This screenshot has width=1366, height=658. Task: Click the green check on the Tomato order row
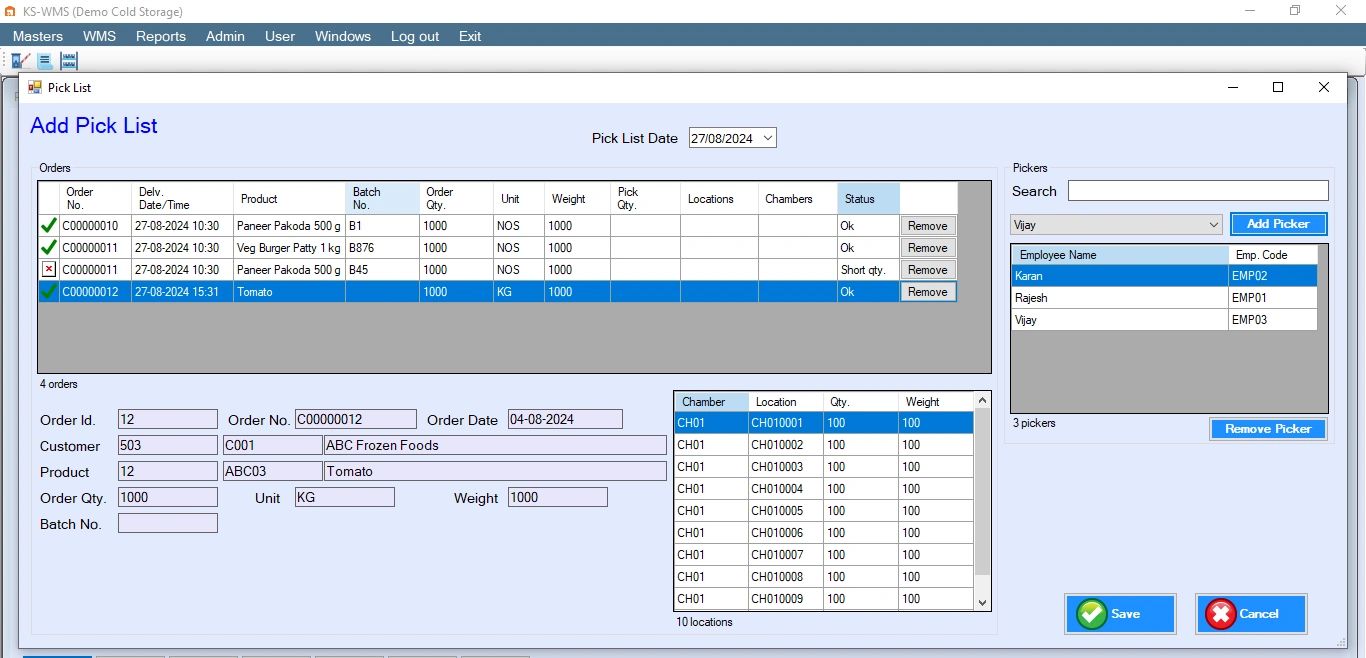point(48,291)
